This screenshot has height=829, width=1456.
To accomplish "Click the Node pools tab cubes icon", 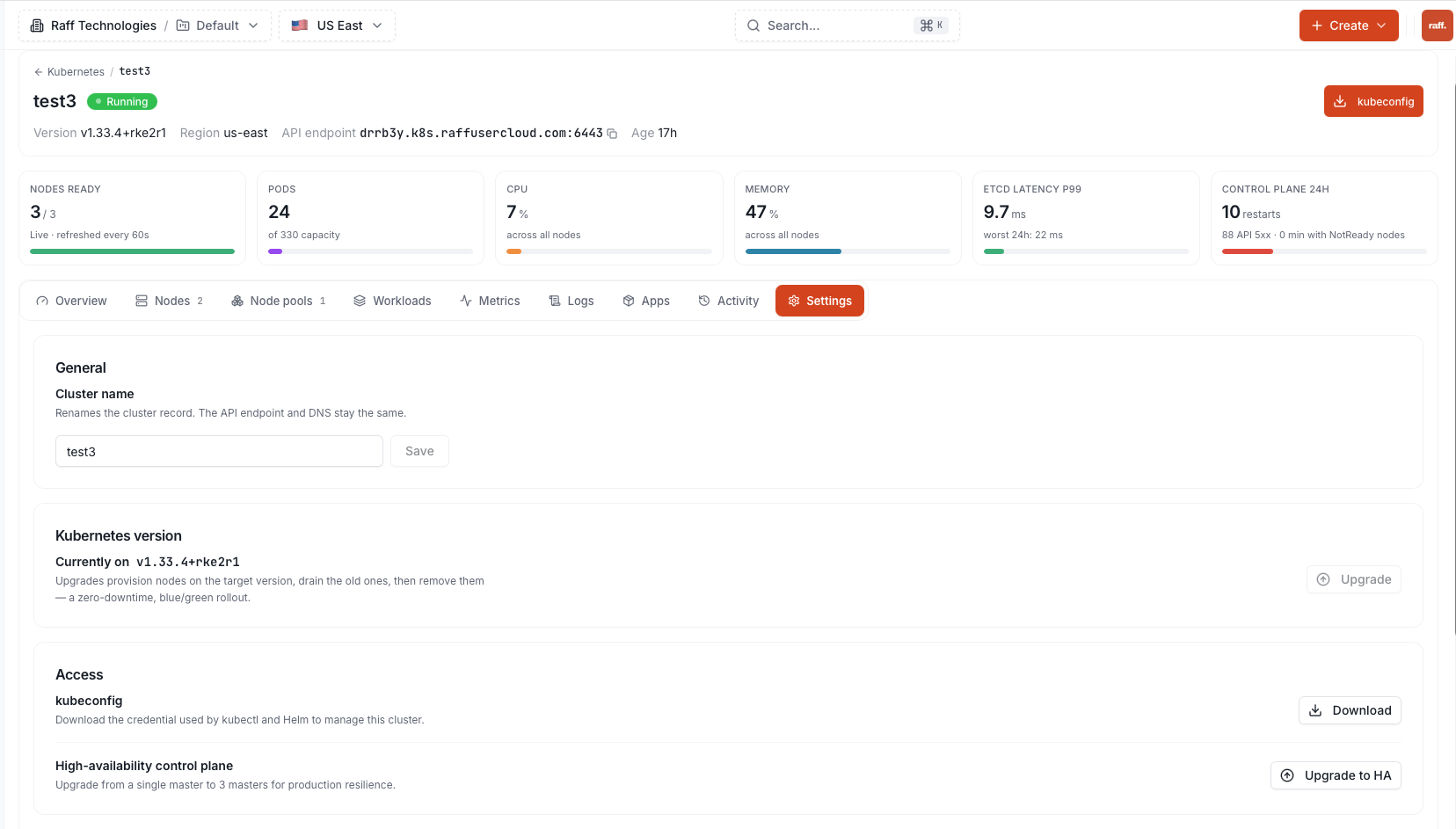I will click(237, 301).
